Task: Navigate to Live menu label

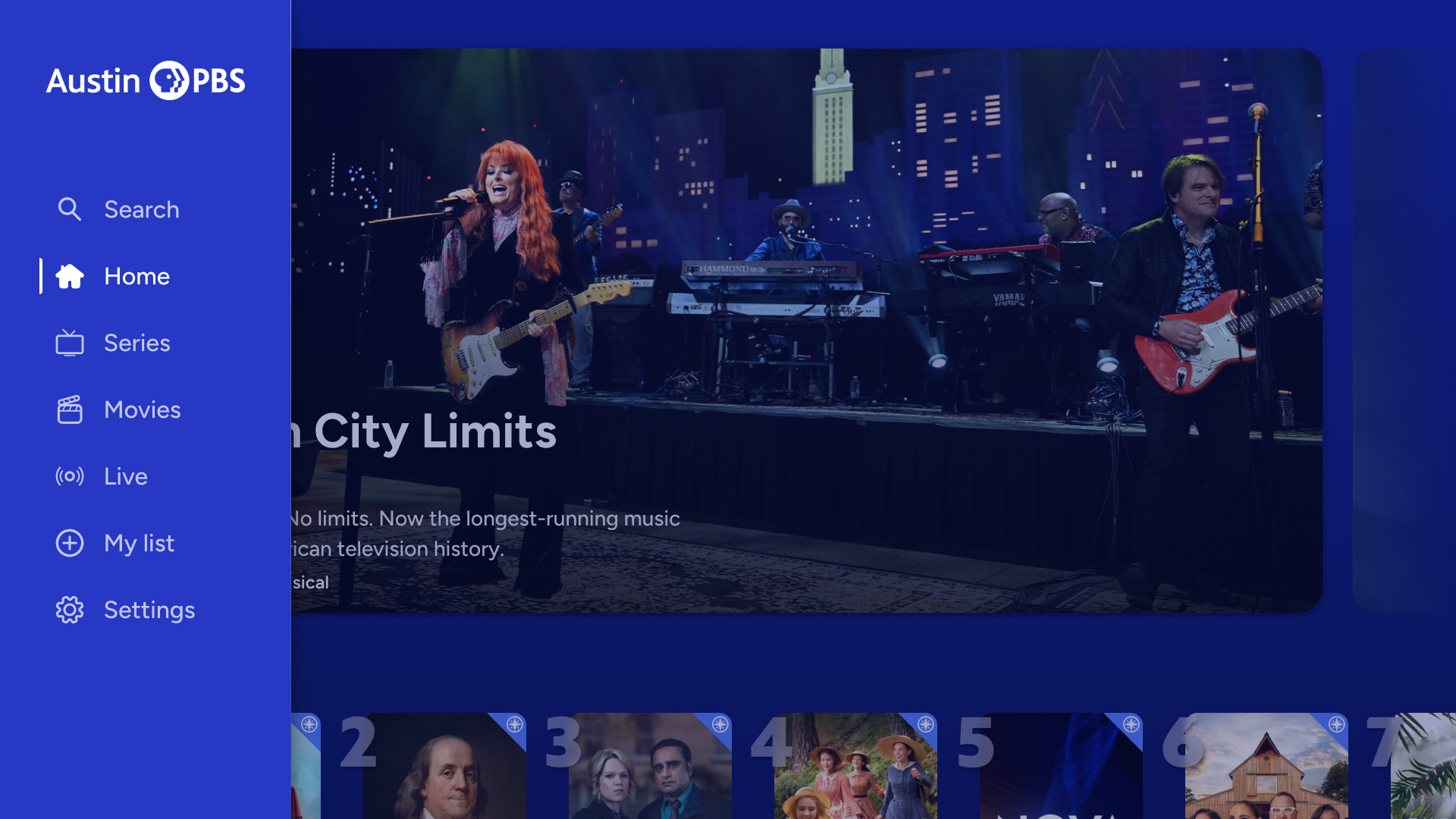Action: [x=126, y=476]
